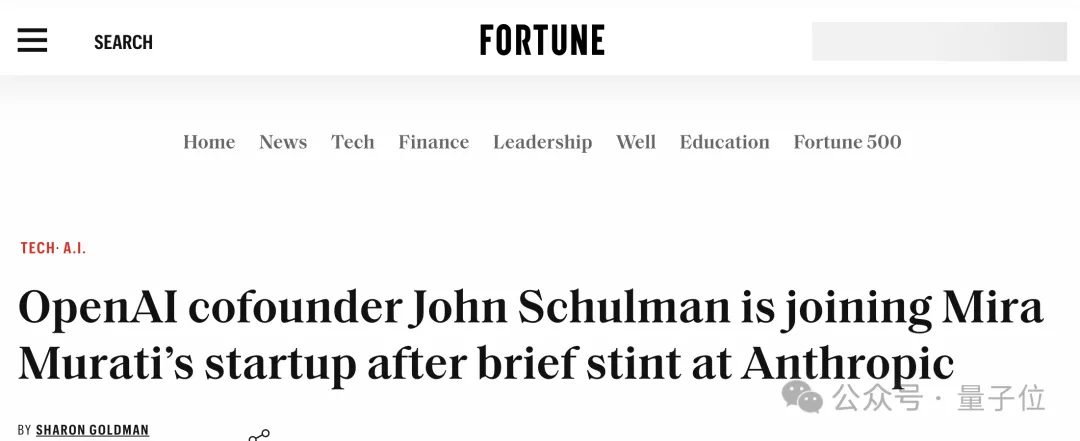
Task: Open the Well section
Action: click(x=636, y=142)
